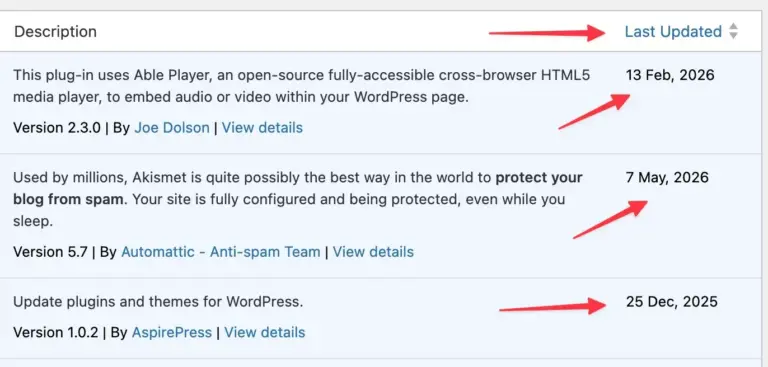Click 'Update plugins and themes for WordPress.' text
The image size is (768, 367).
pos(158,301)
